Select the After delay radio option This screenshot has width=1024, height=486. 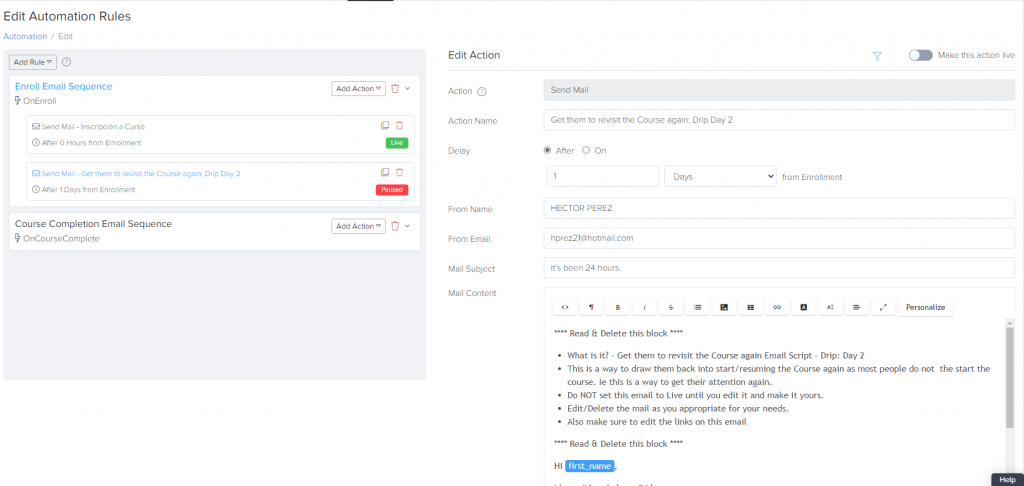[547, 150]
